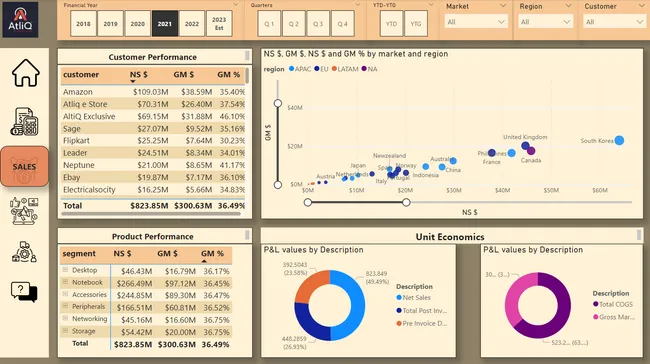This screenshot has width=650, height=364.
Task: Click orange Pre Invoice donut segment
Action: 313,286
